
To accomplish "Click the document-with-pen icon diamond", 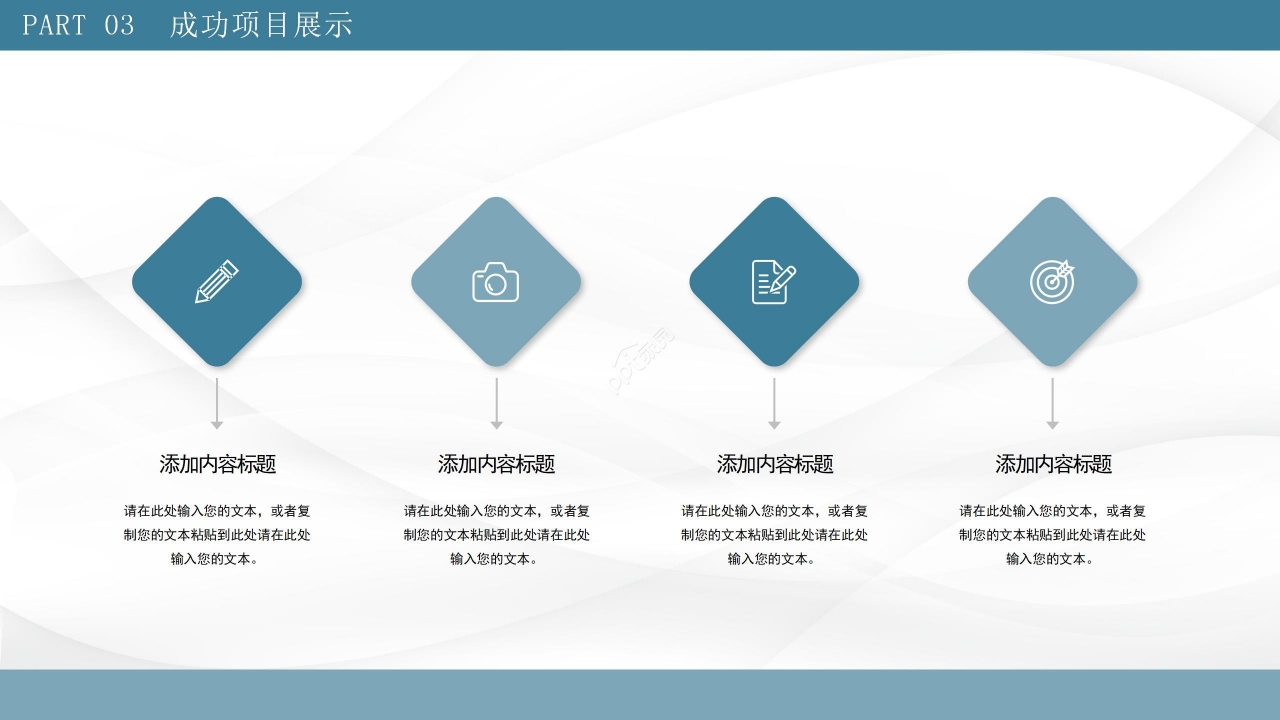I will click(x=774, y=282).
